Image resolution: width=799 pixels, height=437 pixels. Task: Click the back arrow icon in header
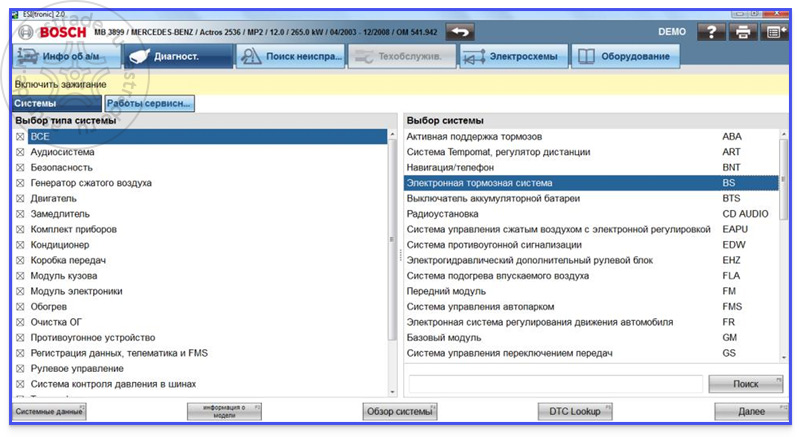point(460,32)
